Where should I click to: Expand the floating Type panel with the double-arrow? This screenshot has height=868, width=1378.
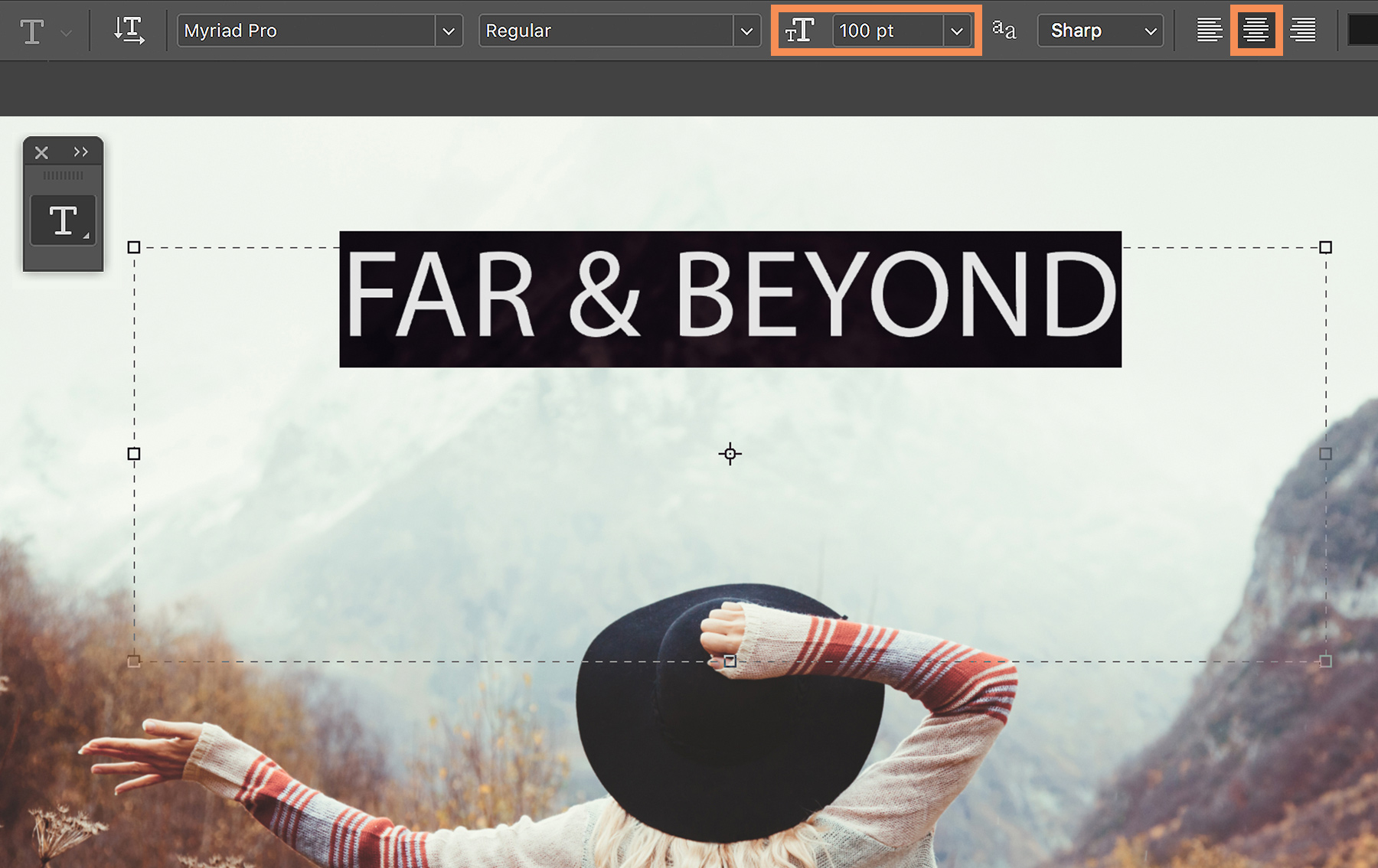pos(81,152)
